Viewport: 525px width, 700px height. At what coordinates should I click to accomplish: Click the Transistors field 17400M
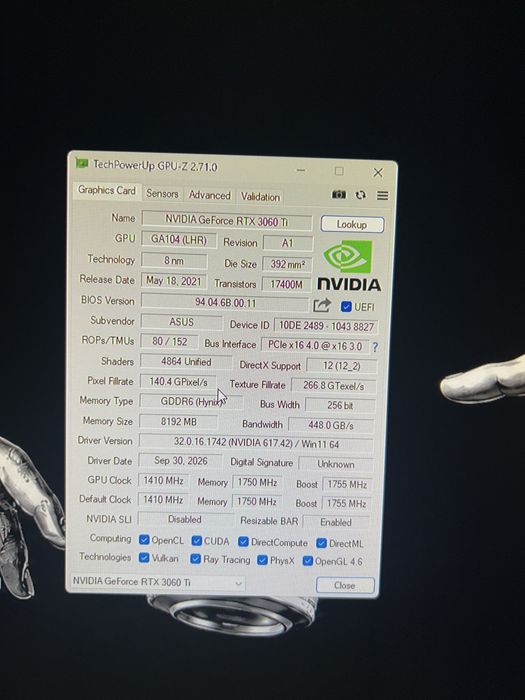pos(287,284)
